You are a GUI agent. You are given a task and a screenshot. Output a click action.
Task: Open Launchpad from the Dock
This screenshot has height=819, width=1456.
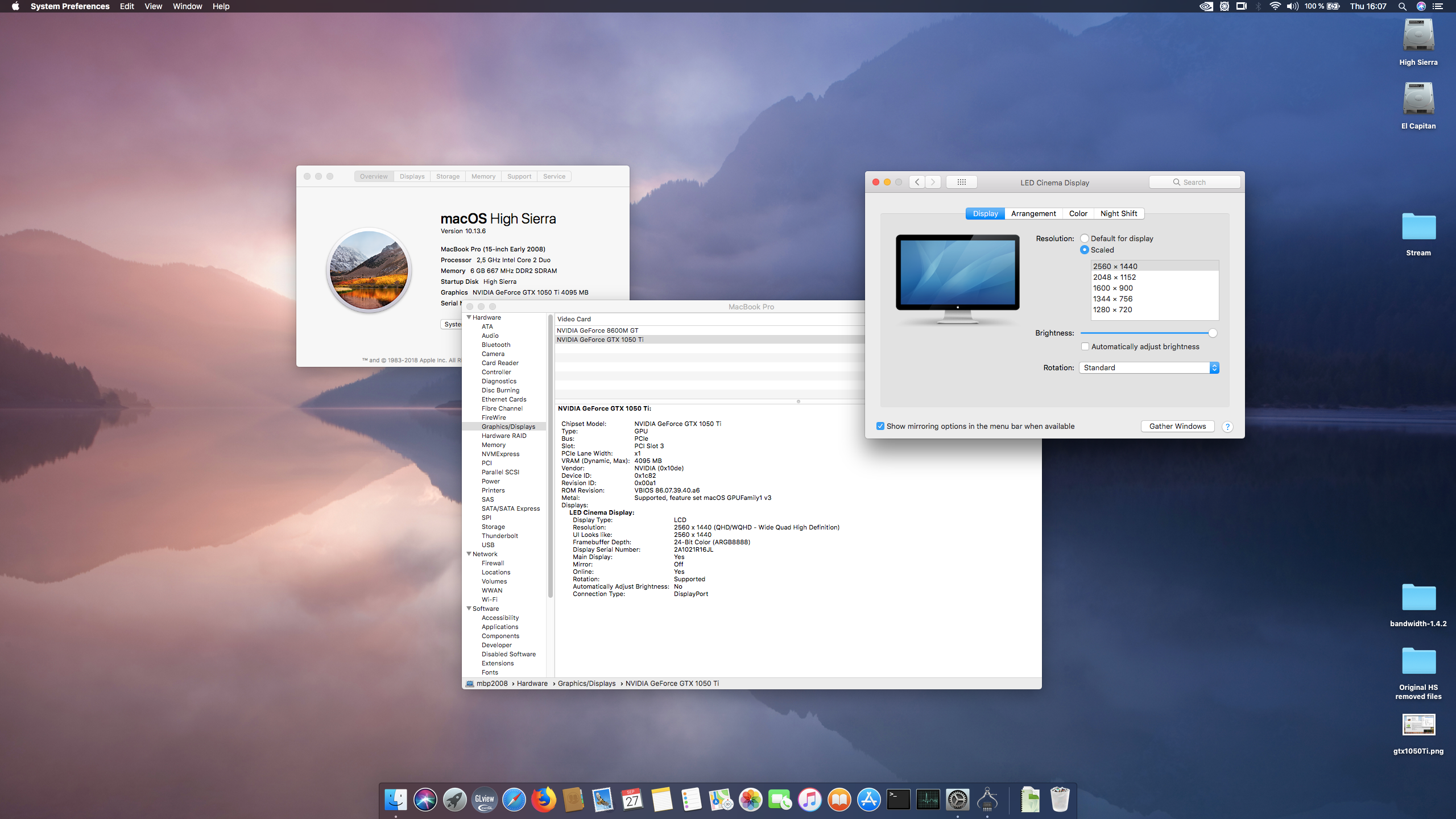tap(455, 800)
